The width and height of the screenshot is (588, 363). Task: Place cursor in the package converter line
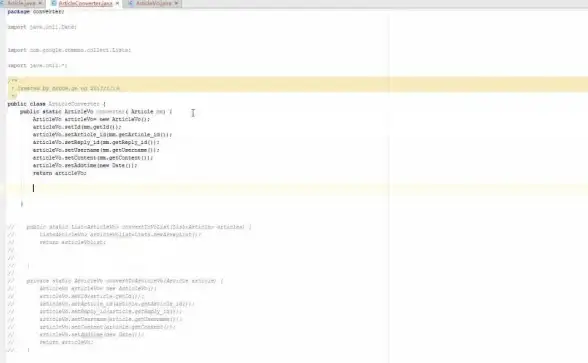(36, 12)
